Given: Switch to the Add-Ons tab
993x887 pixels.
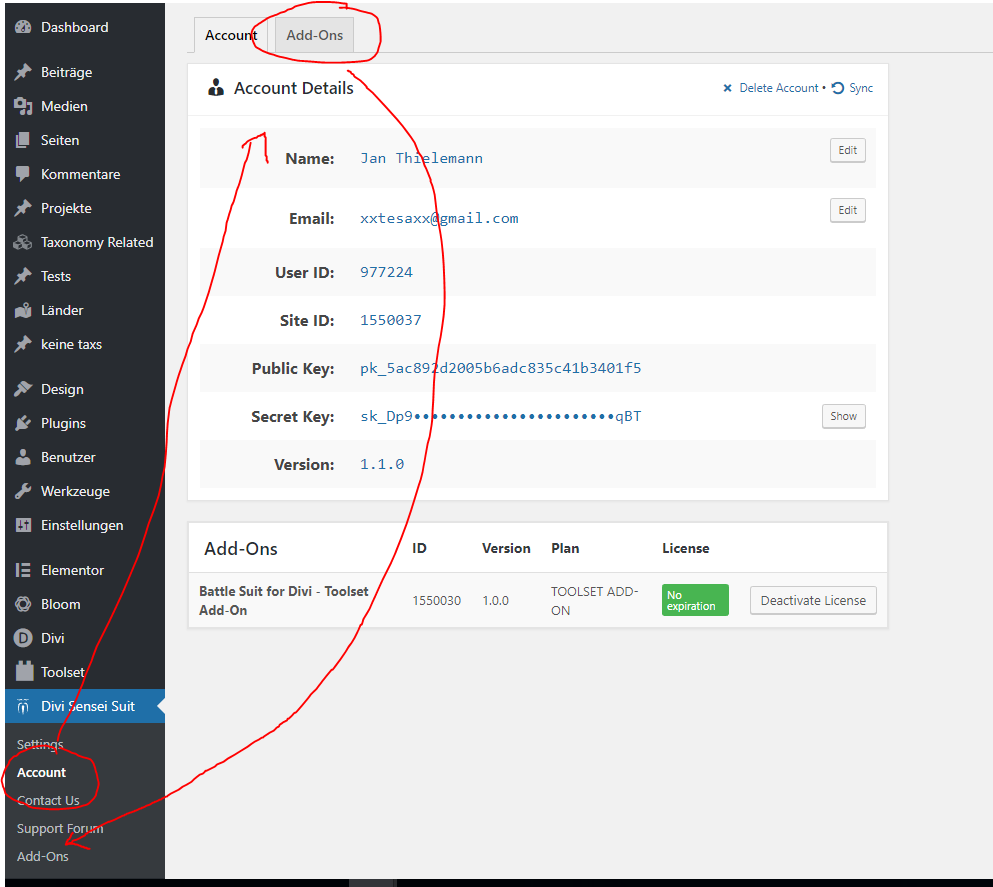Looking at the screenshot, I should coord(314,35).
